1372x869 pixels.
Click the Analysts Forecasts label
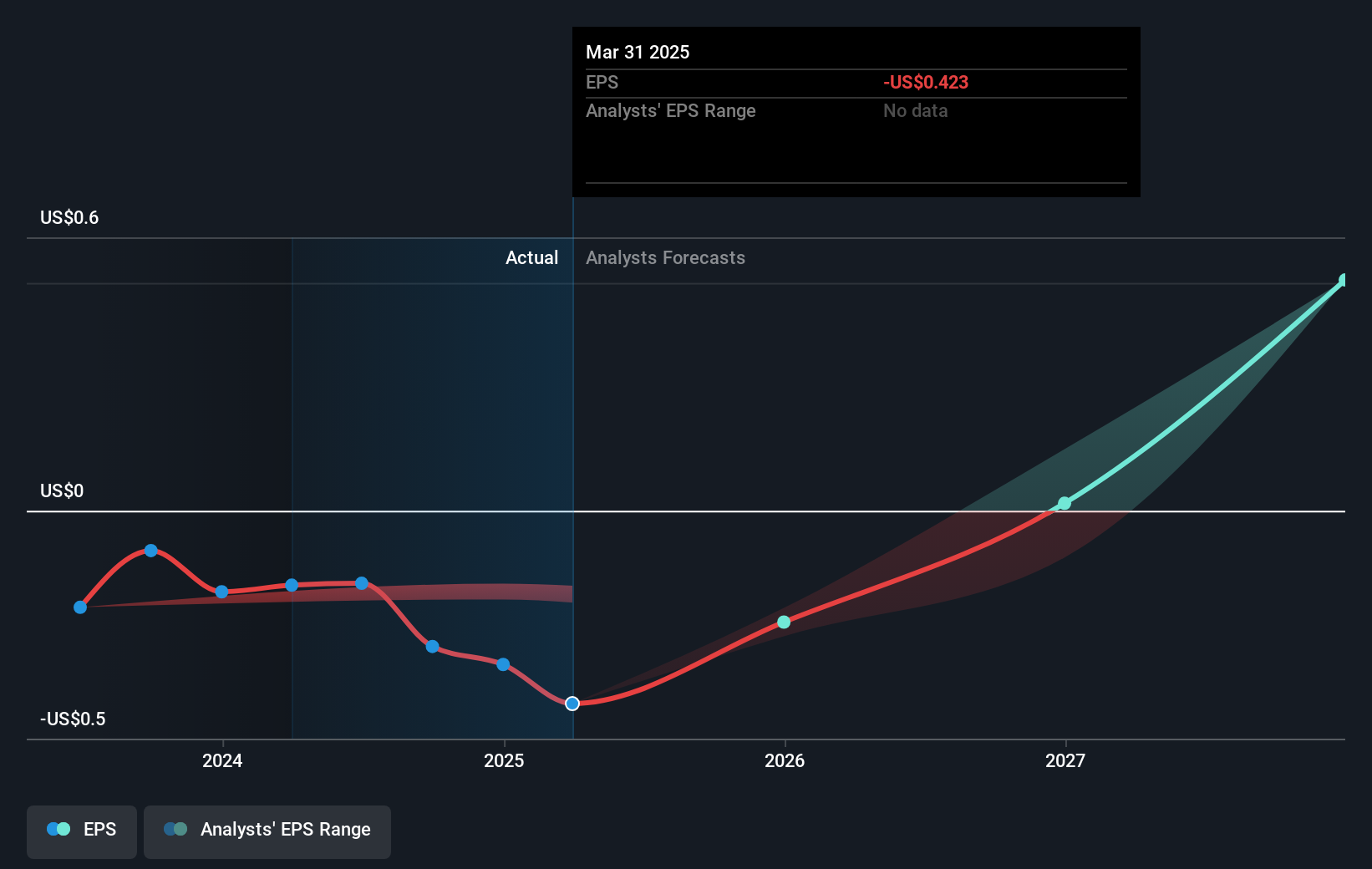coord(665,258)
